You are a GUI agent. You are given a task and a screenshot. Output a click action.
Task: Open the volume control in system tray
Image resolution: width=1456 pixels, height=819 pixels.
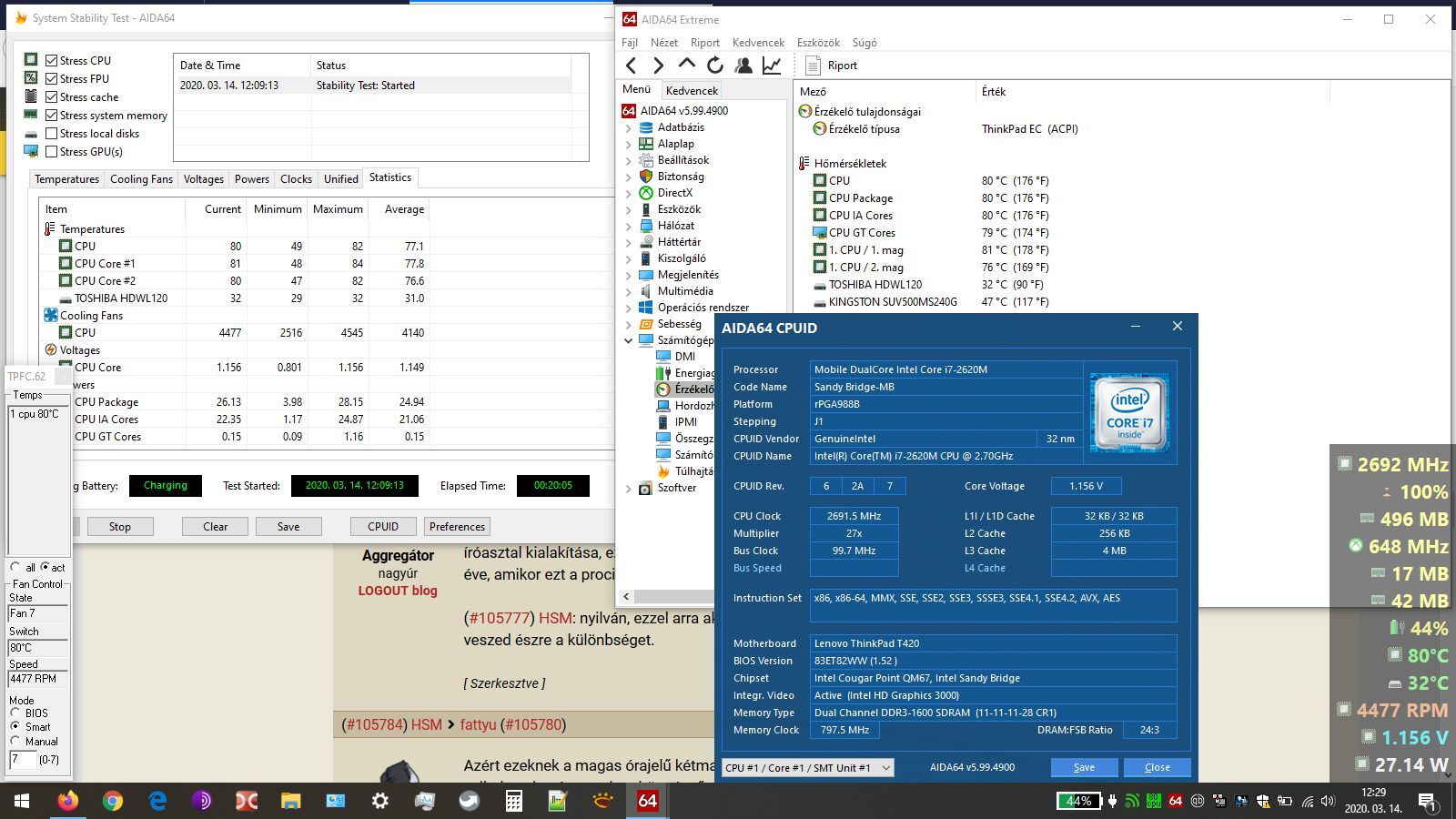[1327, 802]
